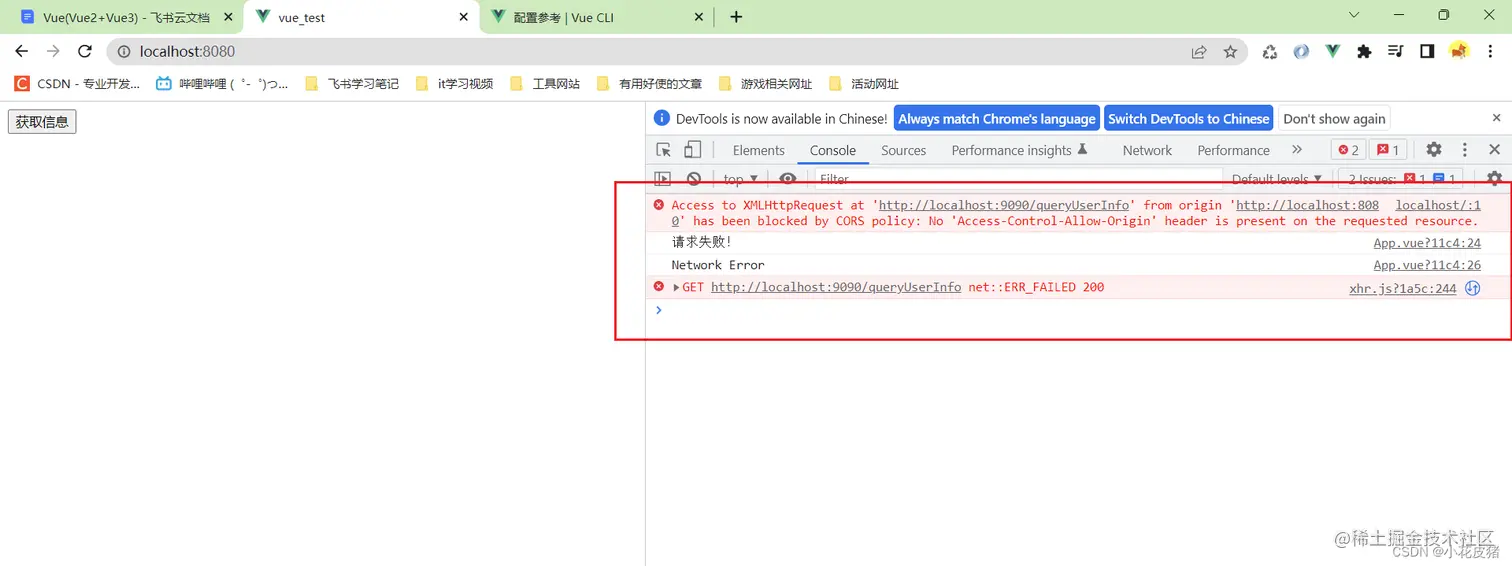The width and height of the screenshot is (1512, 566).
Task: Click the blue swirl extension icon
Action: (1301, 52)
